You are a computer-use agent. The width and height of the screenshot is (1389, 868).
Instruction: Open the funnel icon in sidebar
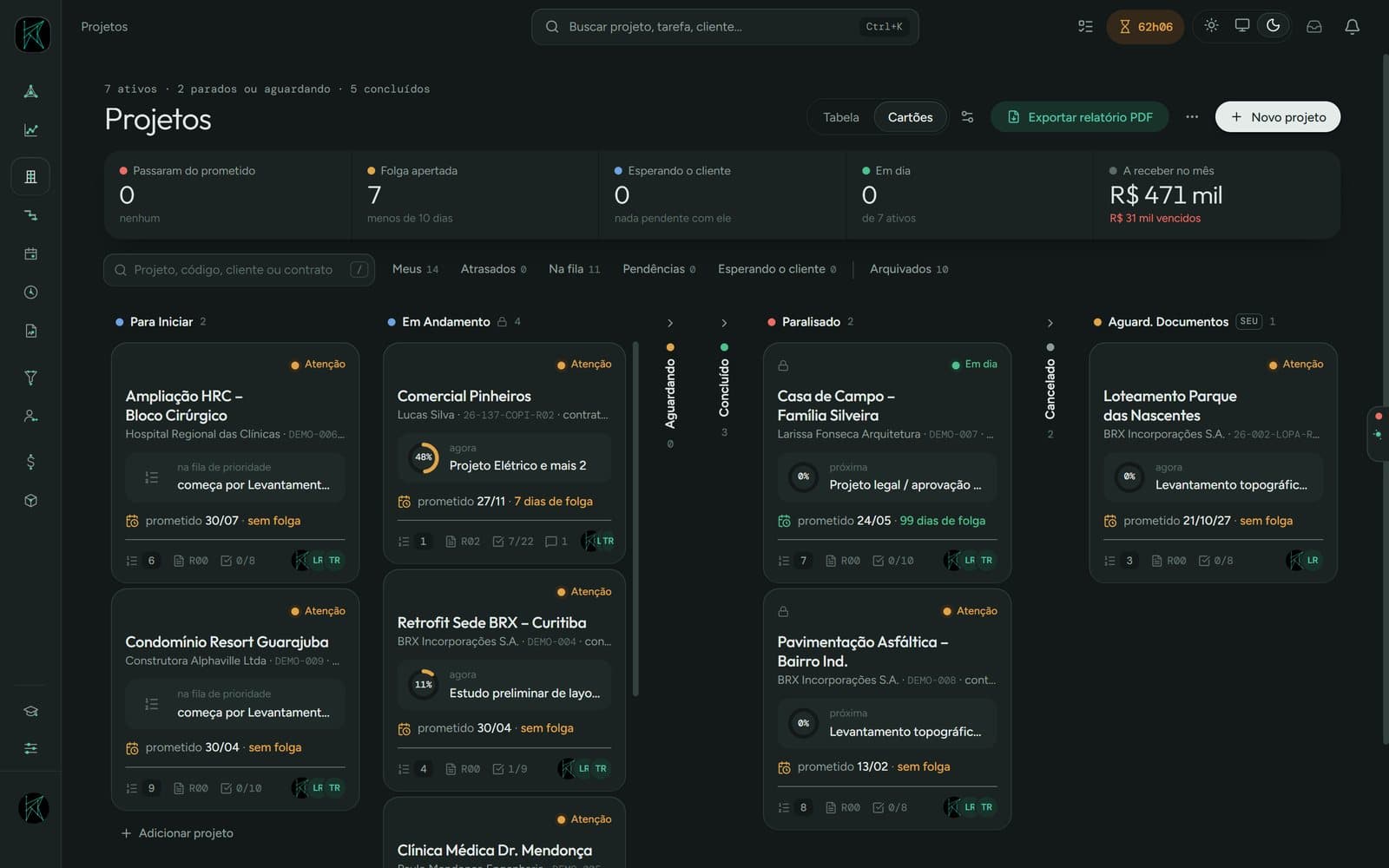30,378
